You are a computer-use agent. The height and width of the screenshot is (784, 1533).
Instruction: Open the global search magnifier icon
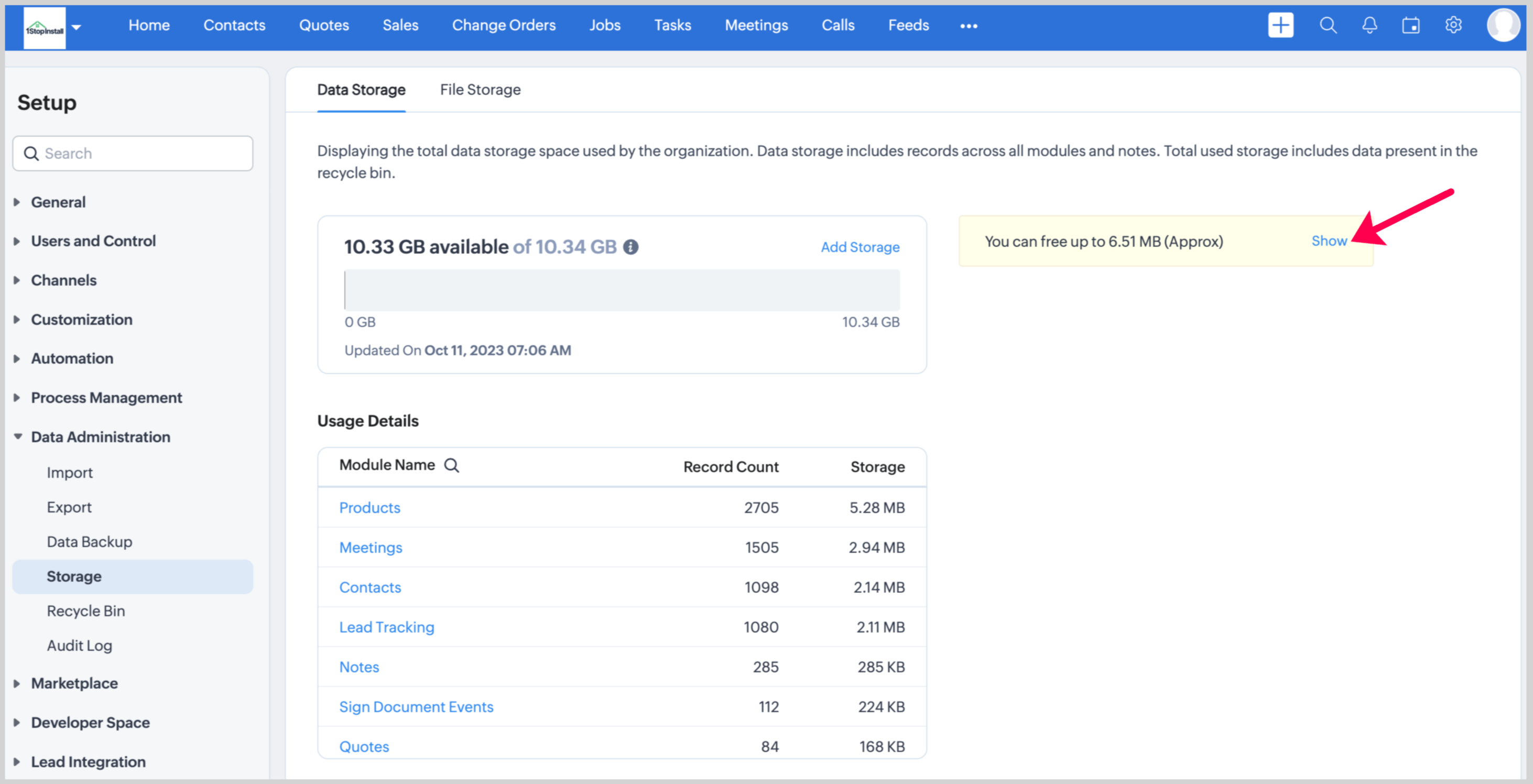coord(1328,25)
